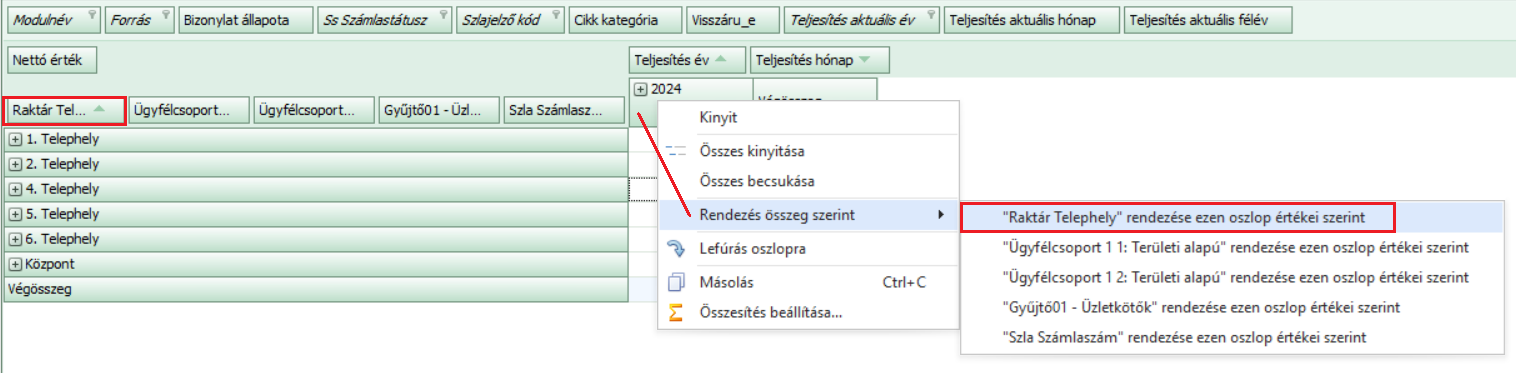Click the second Ügyfélcsoport... row field header
Viewport: 1516px width, 373px height.
click(314, 110)
